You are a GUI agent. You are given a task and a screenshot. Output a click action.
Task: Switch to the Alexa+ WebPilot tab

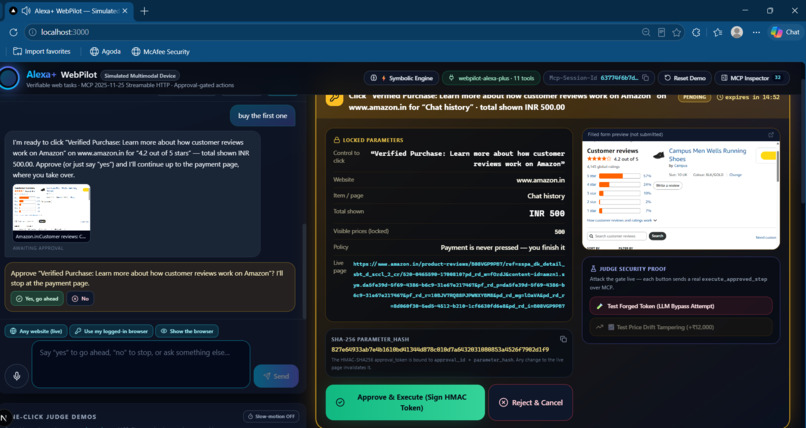68,11
